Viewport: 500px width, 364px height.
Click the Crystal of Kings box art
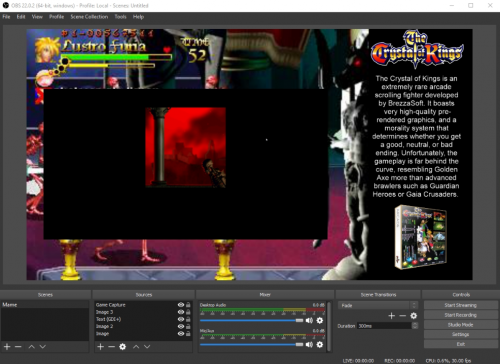pyautogui.click(x=421, y=237)
